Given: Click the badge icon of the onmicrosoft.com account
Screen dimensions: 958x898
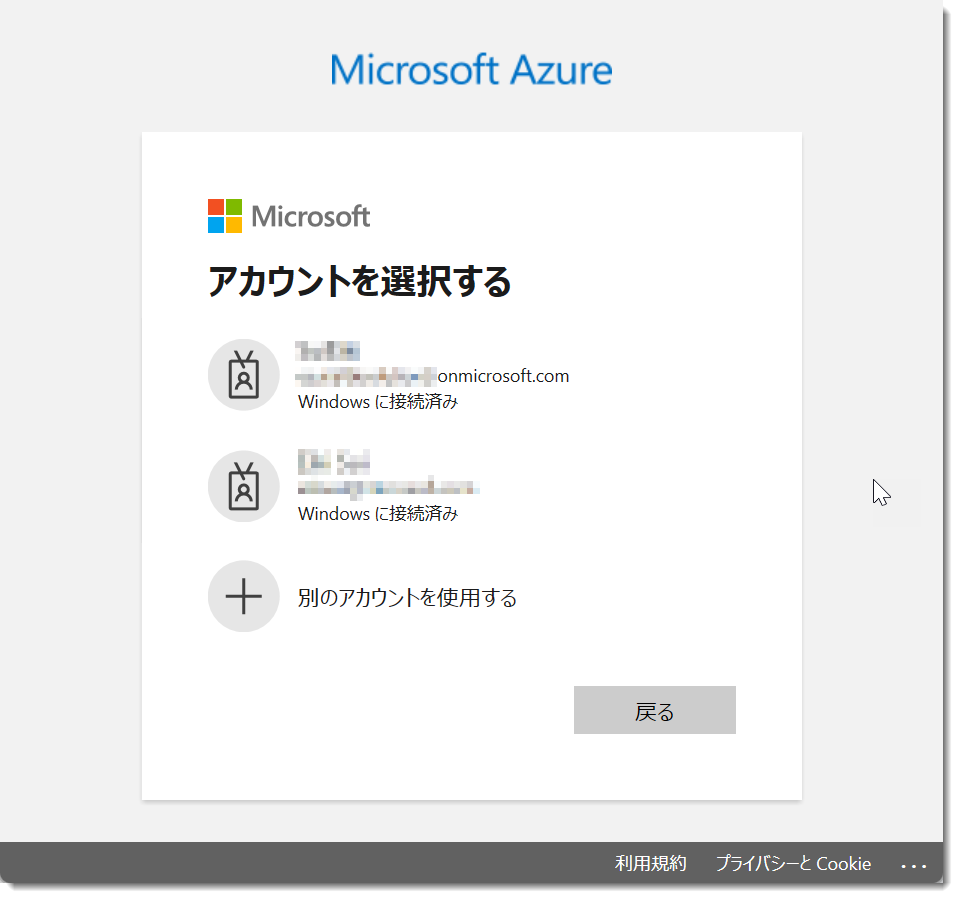Looking at the screenshot, I should [x=244, y=375].
